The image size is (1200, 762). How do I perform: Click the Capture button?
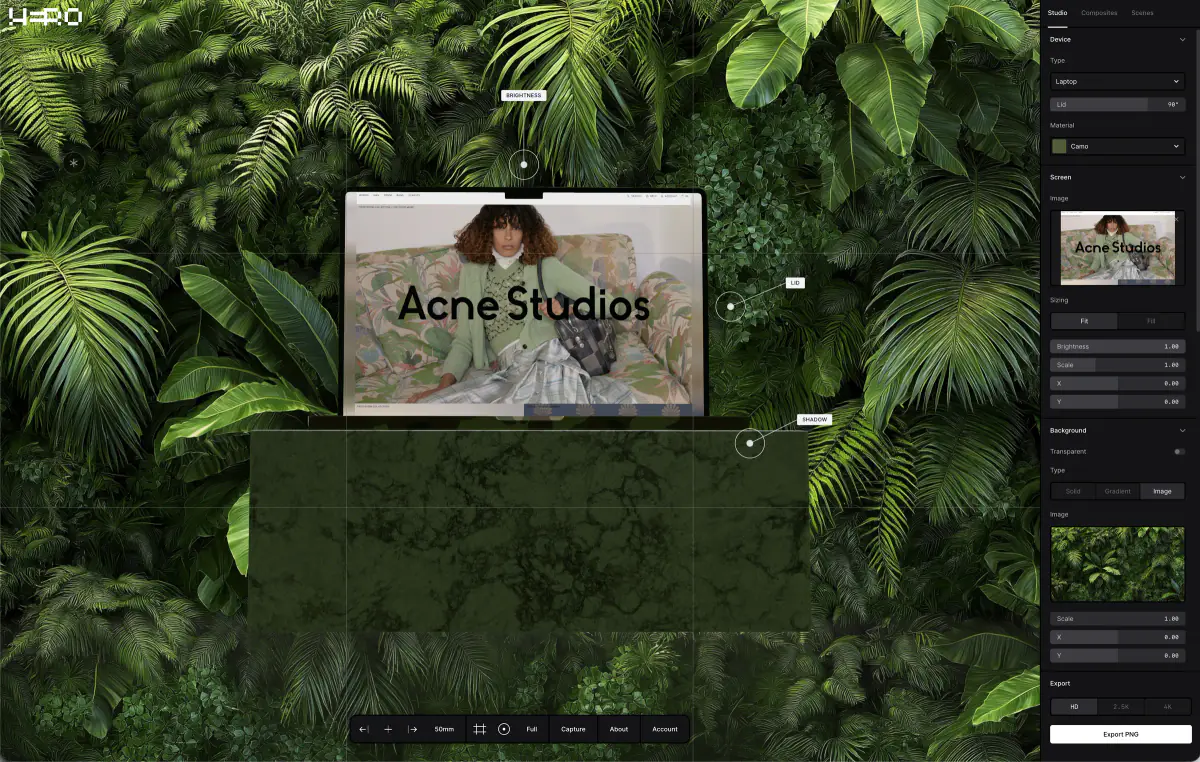click(x=573, y=729)
